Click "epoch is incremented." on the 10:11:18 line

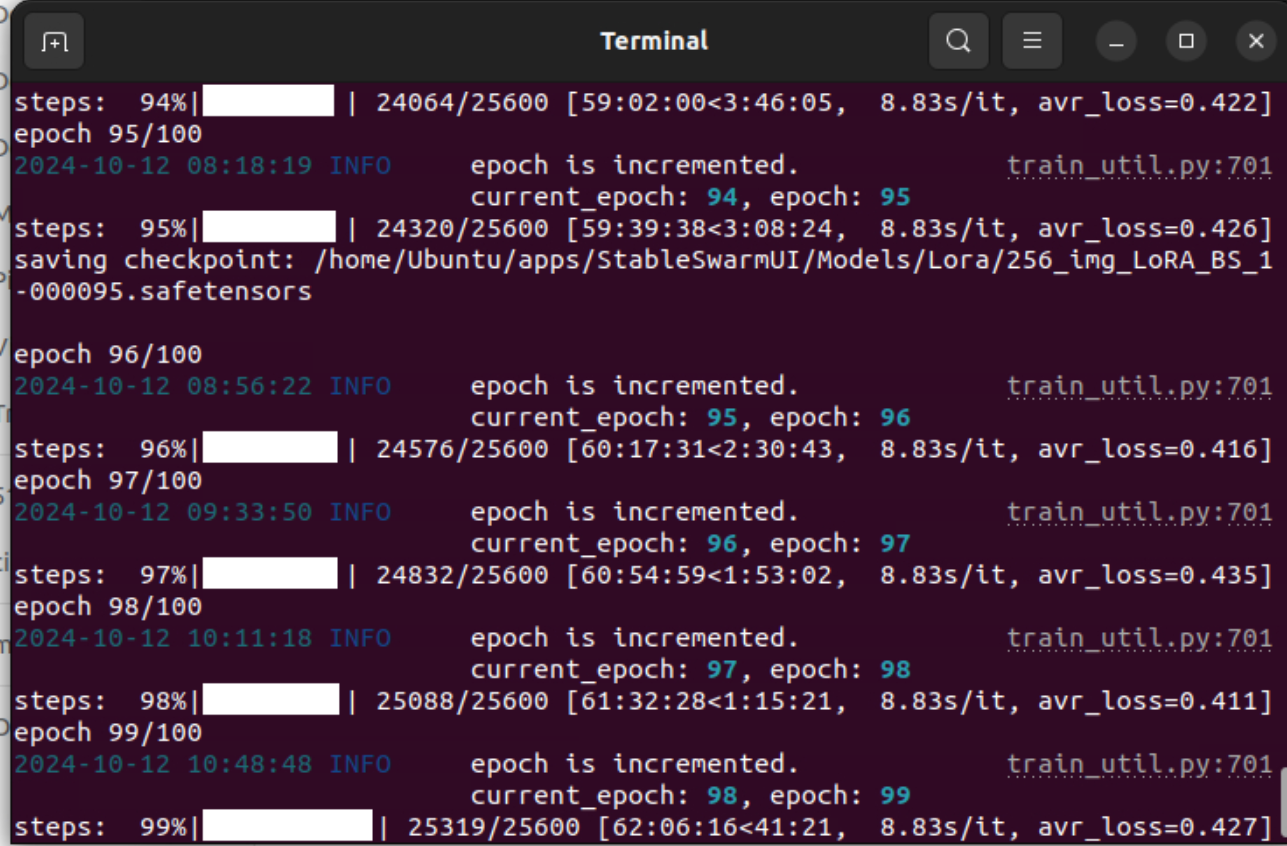tap(635, 638)
